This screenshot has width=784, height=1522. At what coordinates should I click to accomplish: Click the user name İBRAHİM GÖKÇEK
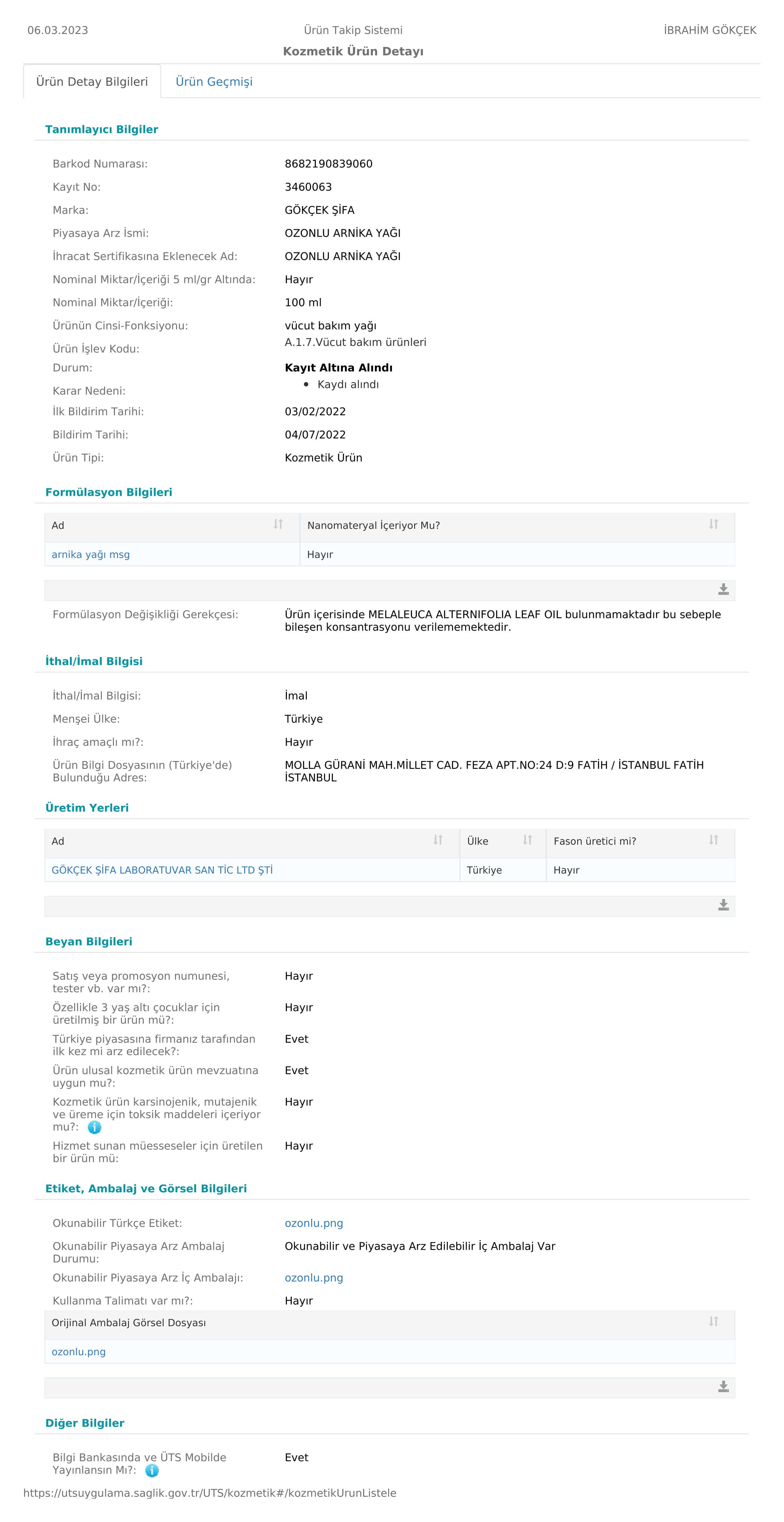point(710,30)
